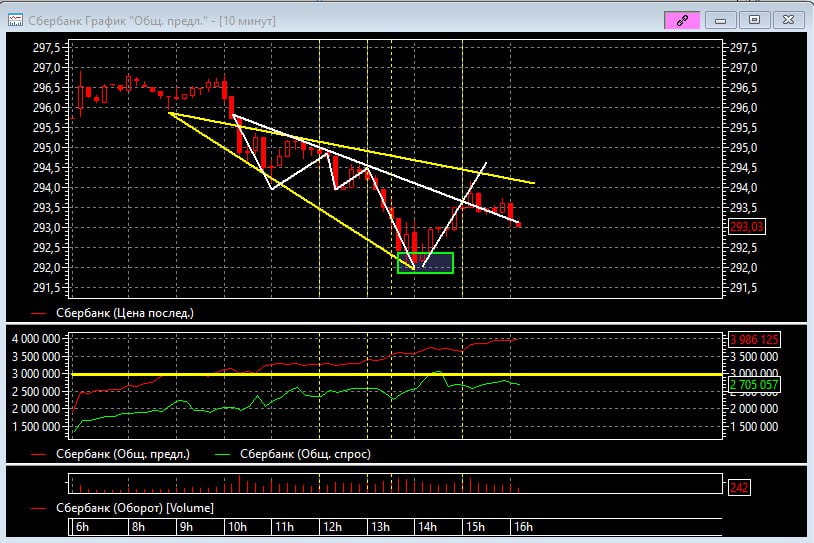Close the Сбербанк График window
The width and height of the screenshot is (814, 543).
click(x=790, y=20)
